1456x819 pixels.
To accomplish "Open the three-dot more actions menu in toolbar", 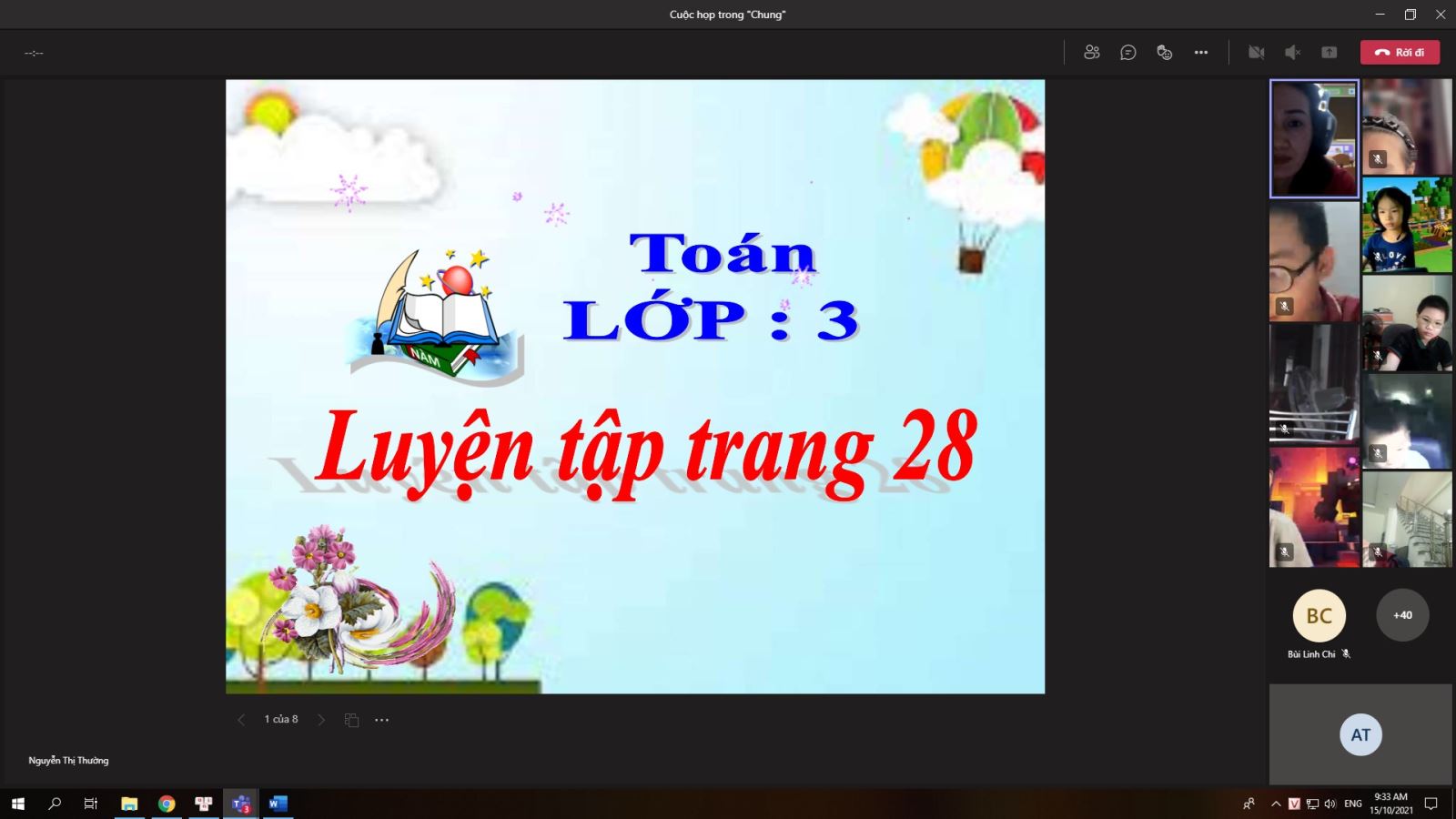I will click(x=1201, y=53).
